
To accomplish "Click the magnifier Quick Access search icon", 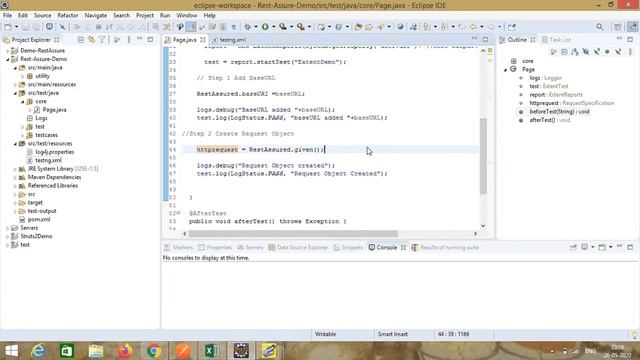I will pyautogui.click(x=600, y=27).
